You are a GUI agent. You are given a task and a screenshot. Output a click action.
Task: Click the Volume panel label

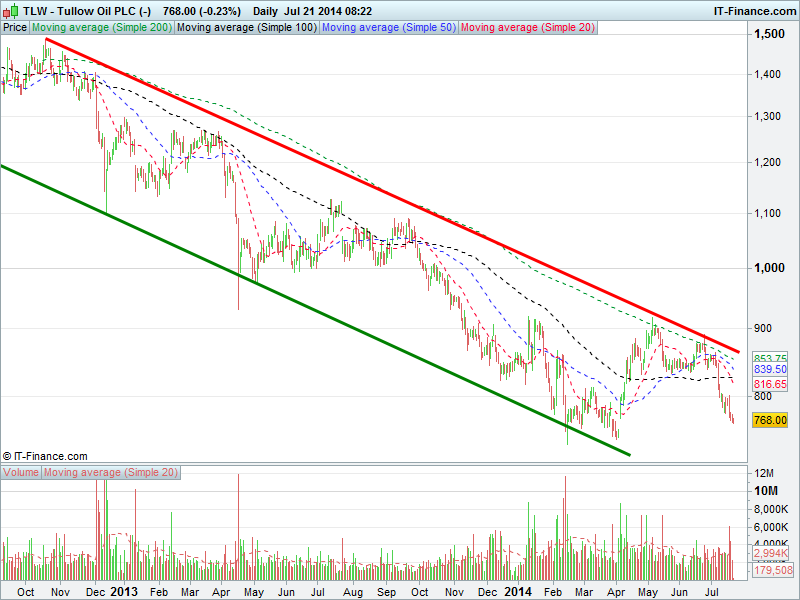pos(21,472)
